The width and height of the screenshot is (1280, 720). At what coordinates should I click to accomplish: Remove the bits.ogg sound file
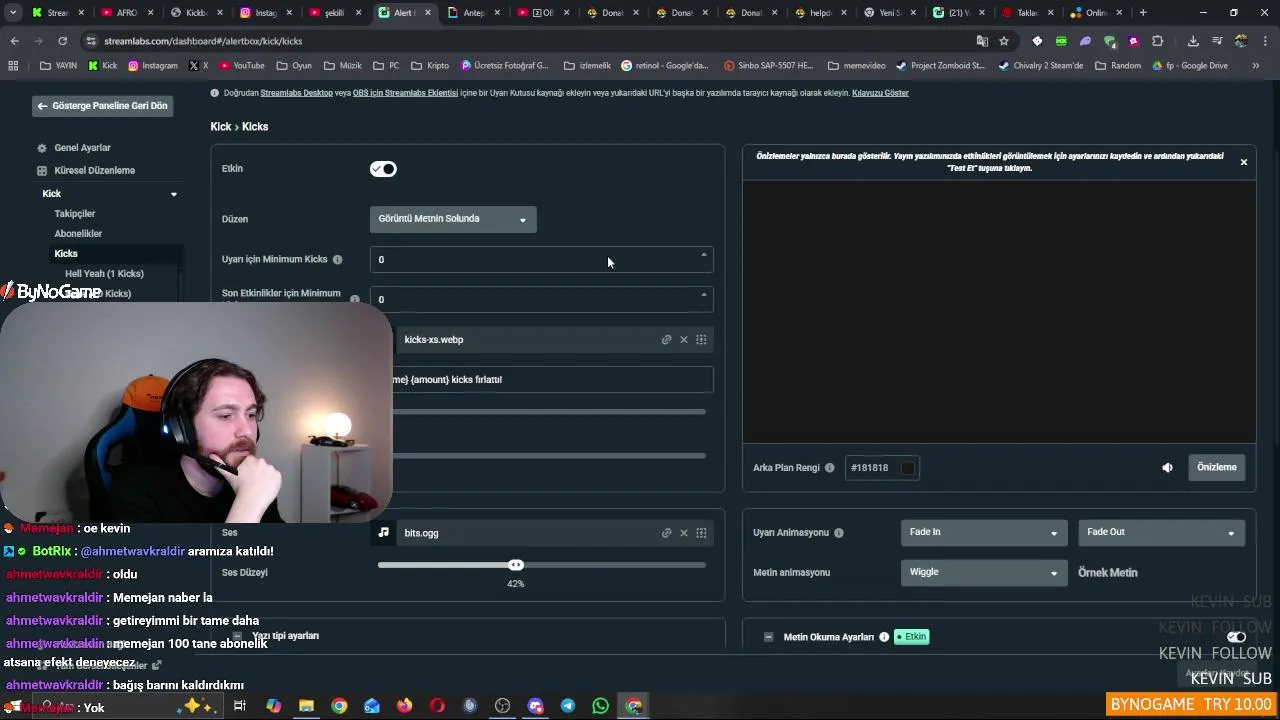pyautogui.click(x=684, y=533)
